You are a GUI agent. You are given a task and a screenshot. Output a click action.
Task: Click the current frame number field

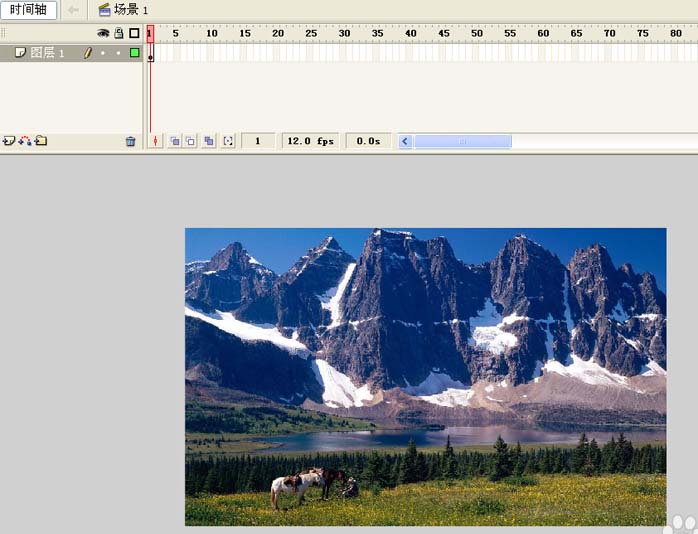[258, 141]
